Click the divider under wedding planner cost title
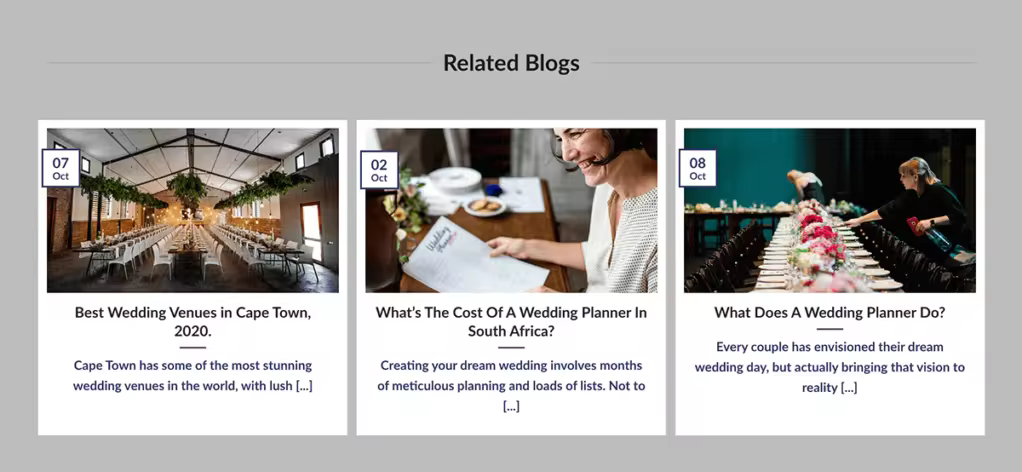The height and width of the screenshot is (472, 1022). pyautogui.click(x=511, y=347)
